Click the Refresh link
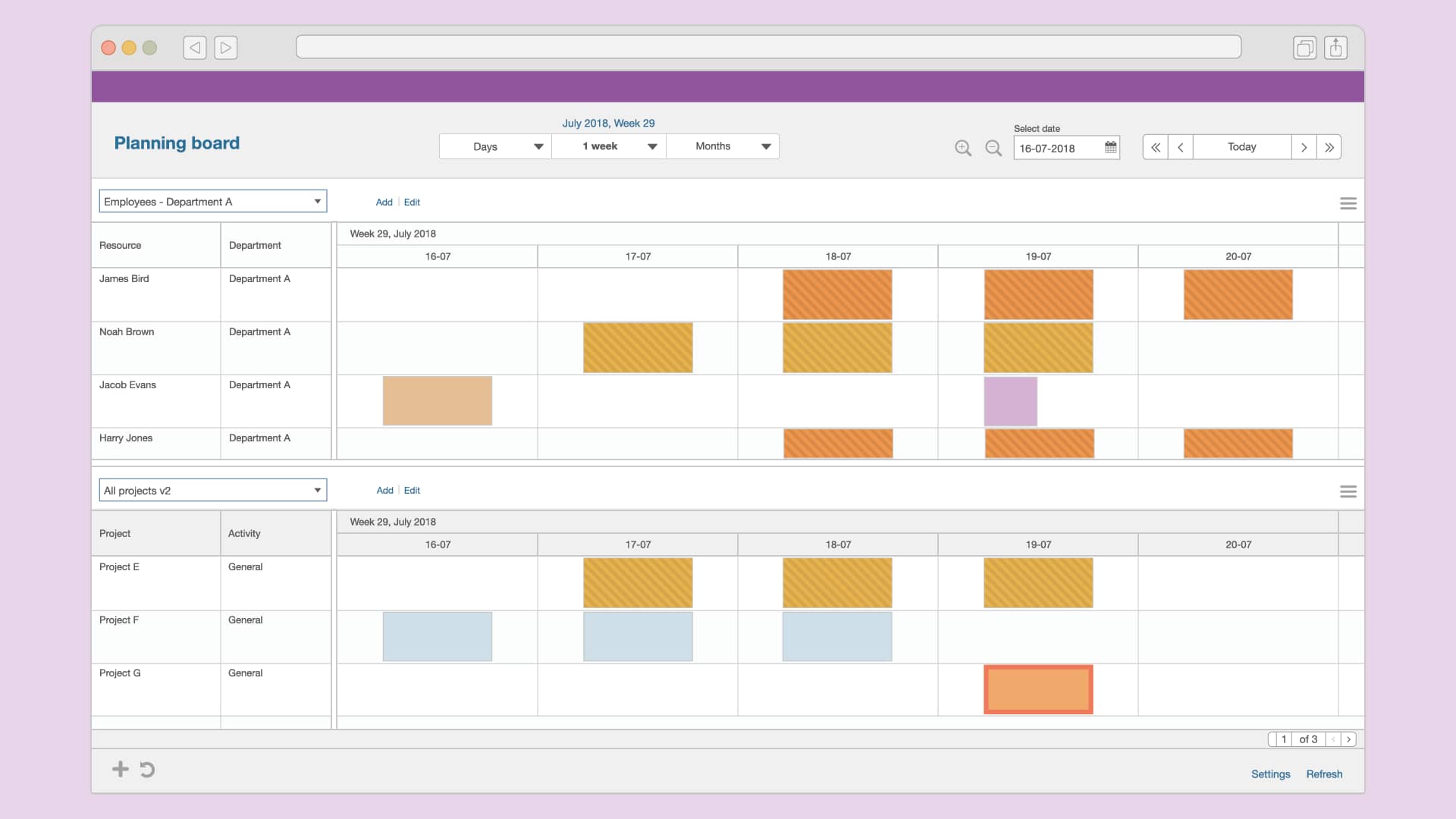1456x819 pixels. 1324,773
